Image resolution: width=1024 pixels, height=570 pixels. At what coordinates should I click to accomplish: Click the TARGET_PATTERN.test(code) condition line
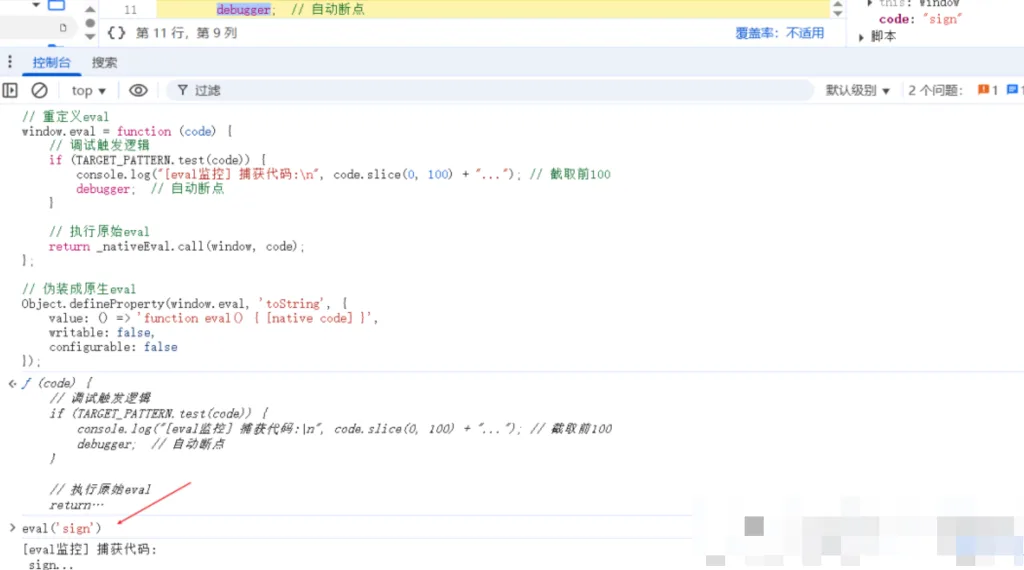(x=157, y=160)
